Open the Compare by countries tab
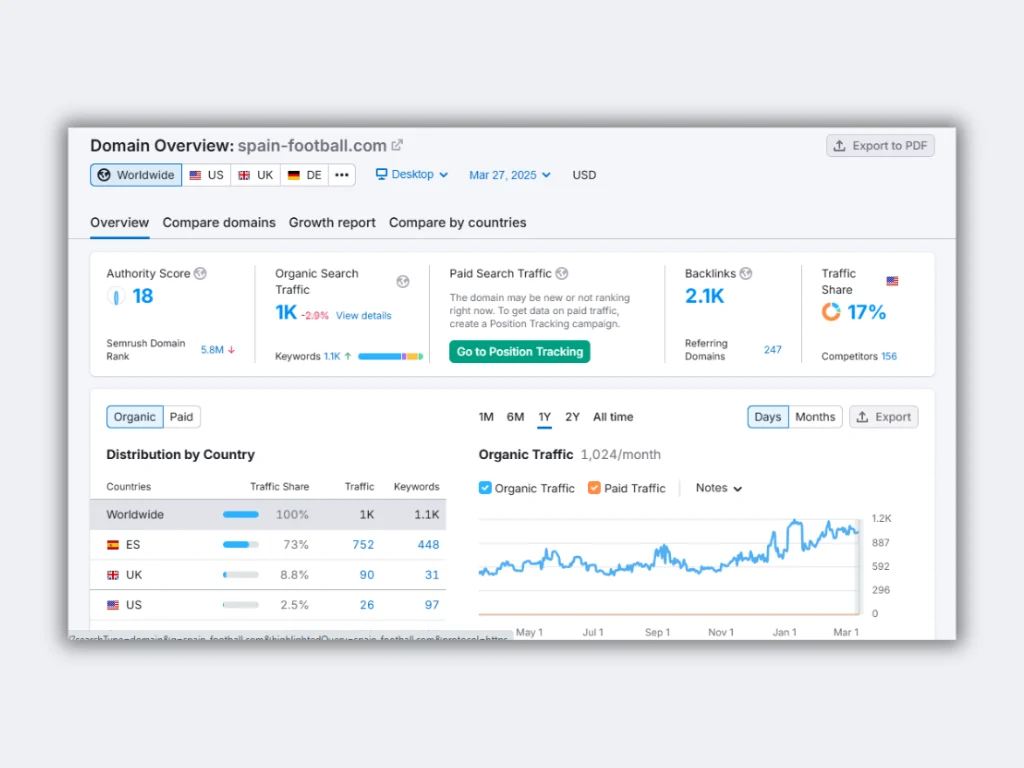The height and width of the screenshot is (768, 1024). coord(457,223)
